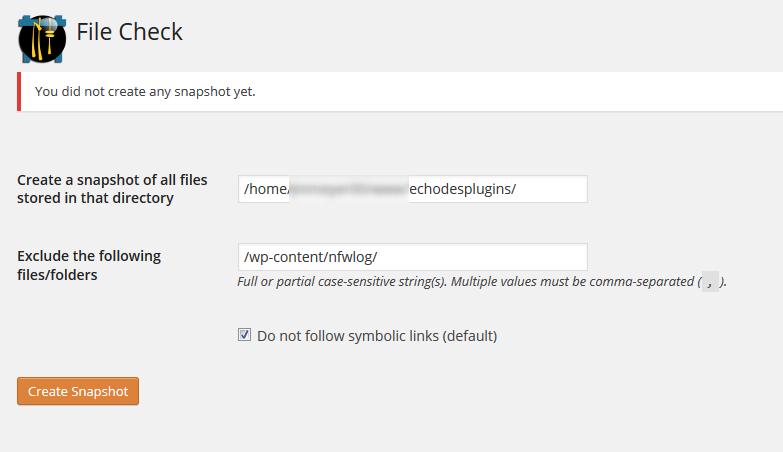This screenshot has width=783, height=452.
Task: Click the word 'snapshot' in the notice message
Action: (x=202, y=92)
